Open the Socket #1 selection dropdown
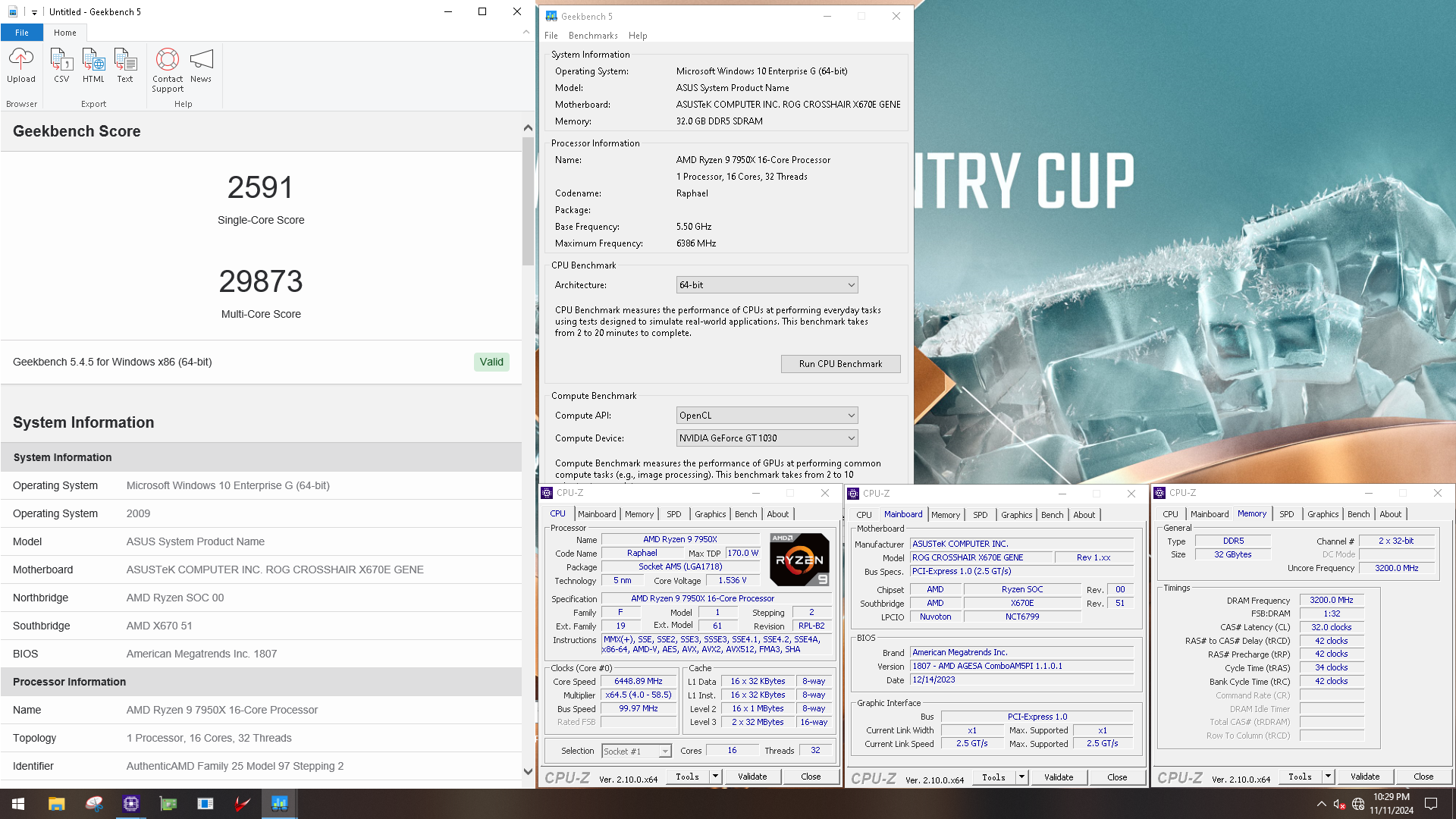The height and width of the screenshot is (819, 1456). click(636, 751)
